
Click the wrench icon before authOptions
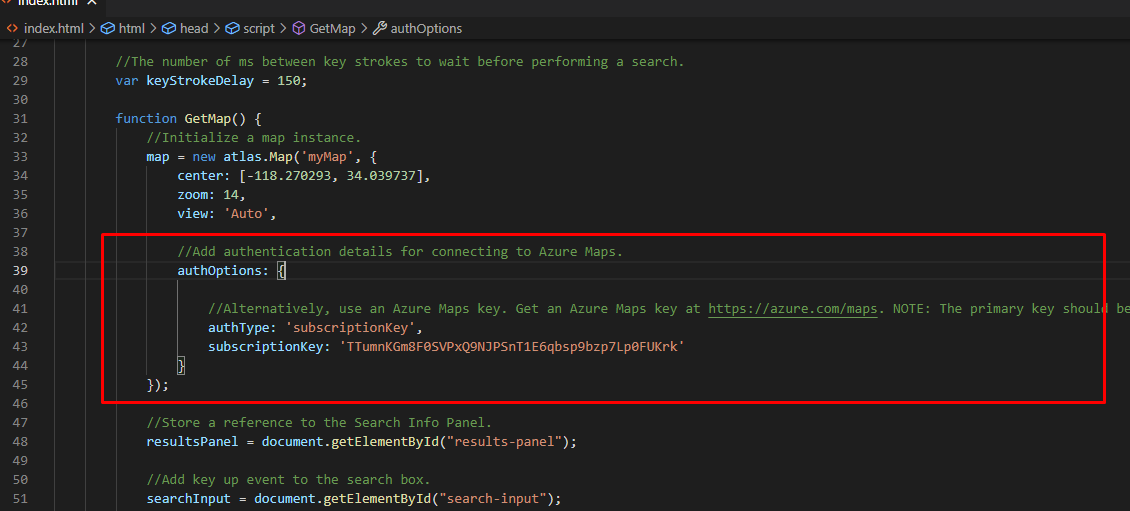[379, 29]
